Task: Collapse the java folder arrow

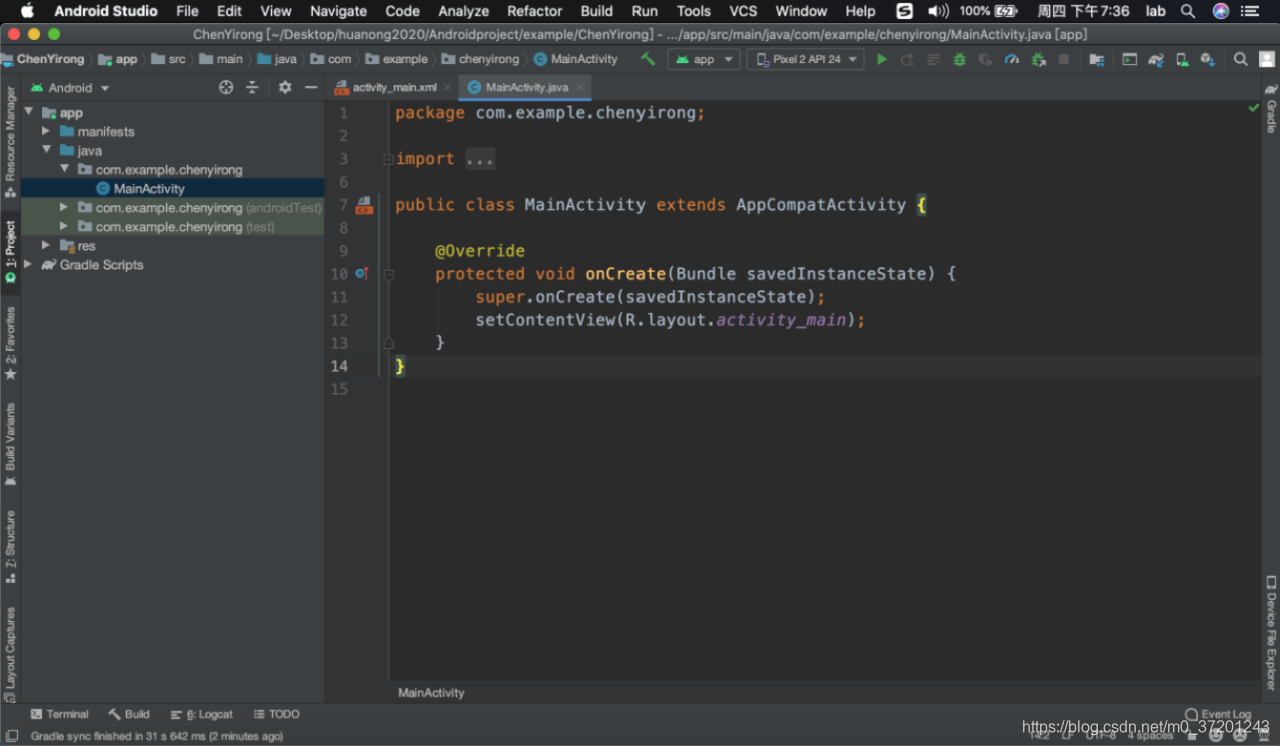Action: tap(46, 150)
